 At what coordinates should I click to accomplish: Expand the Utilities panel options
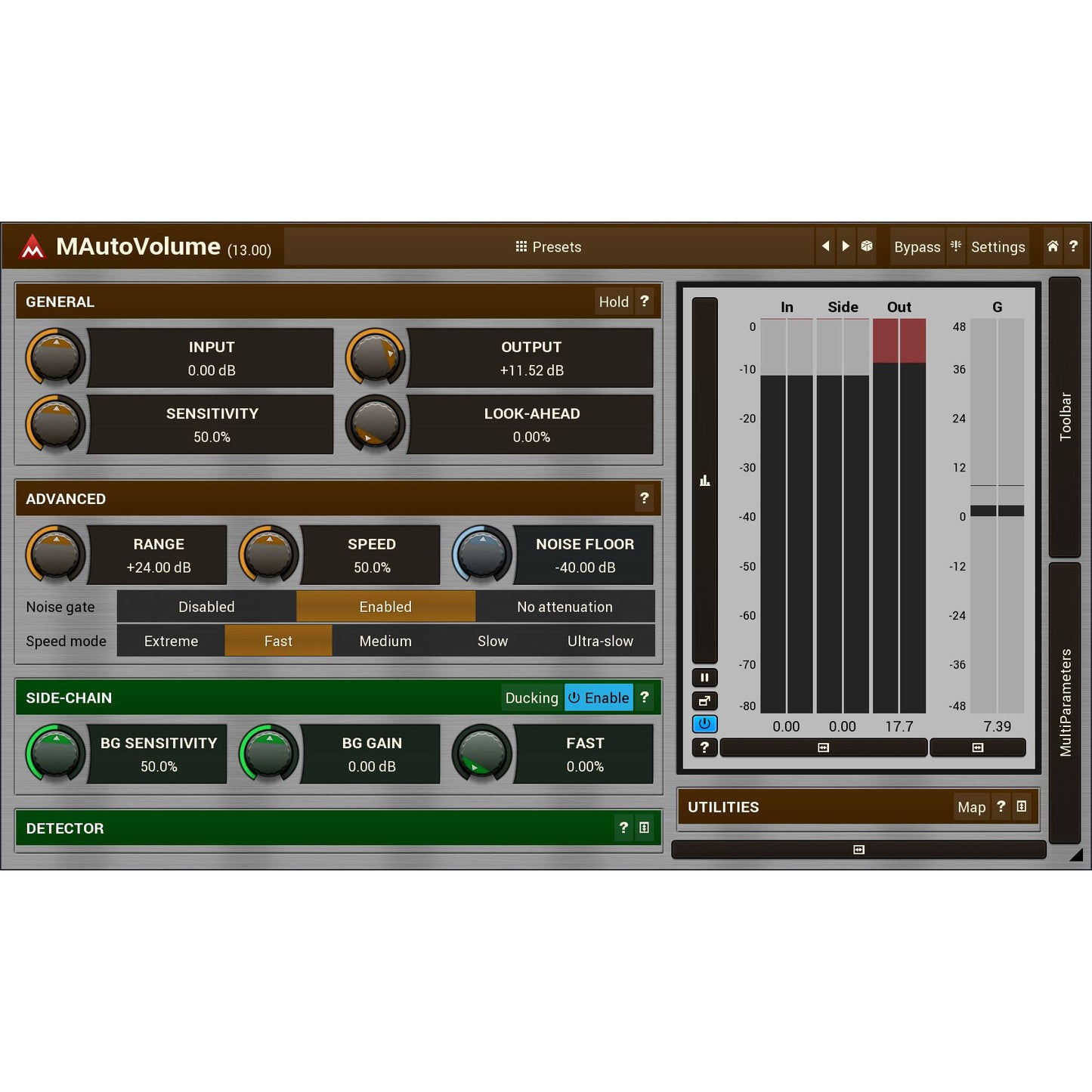pos(1022,806)
